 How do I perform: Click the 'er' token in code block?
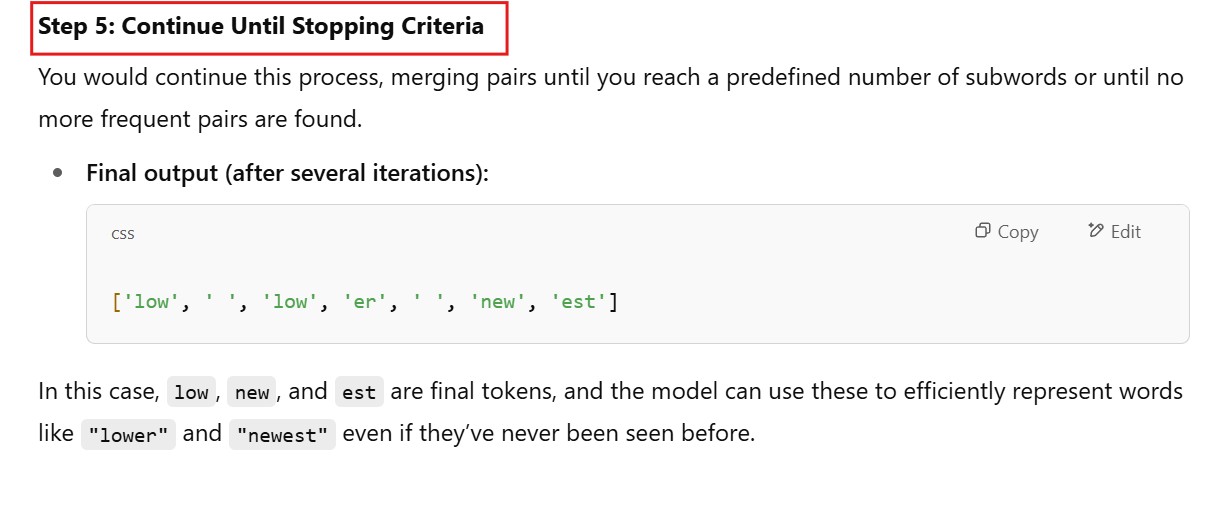pyautogui.click(x=363, y=301)
